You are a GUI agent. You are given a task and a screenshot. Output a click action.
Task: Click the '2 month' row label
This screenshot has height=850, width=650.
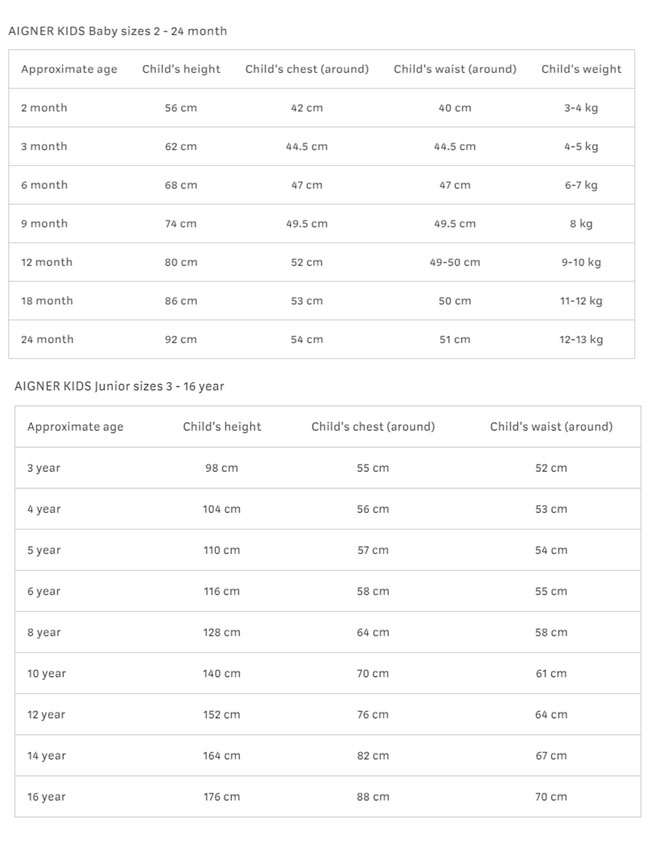44,108
